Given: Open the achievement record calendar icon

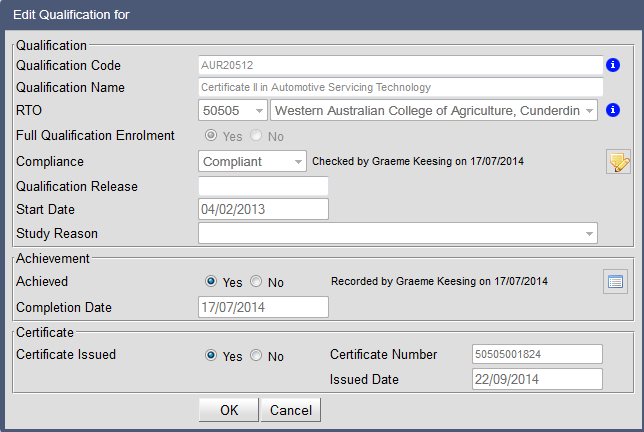Looking at the screenshot, I should click(x=616, y=282).
